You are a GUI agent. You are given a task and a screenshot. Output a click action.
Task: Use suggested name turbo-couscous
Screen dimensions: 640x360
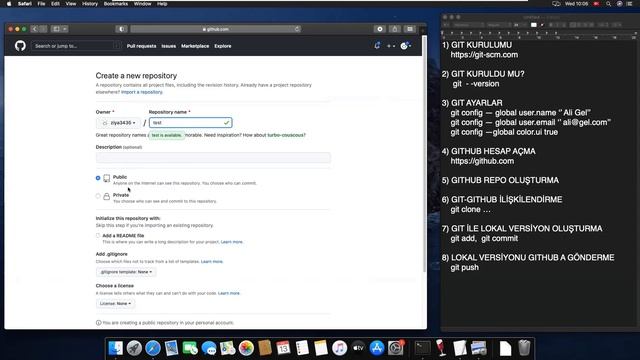286,135
